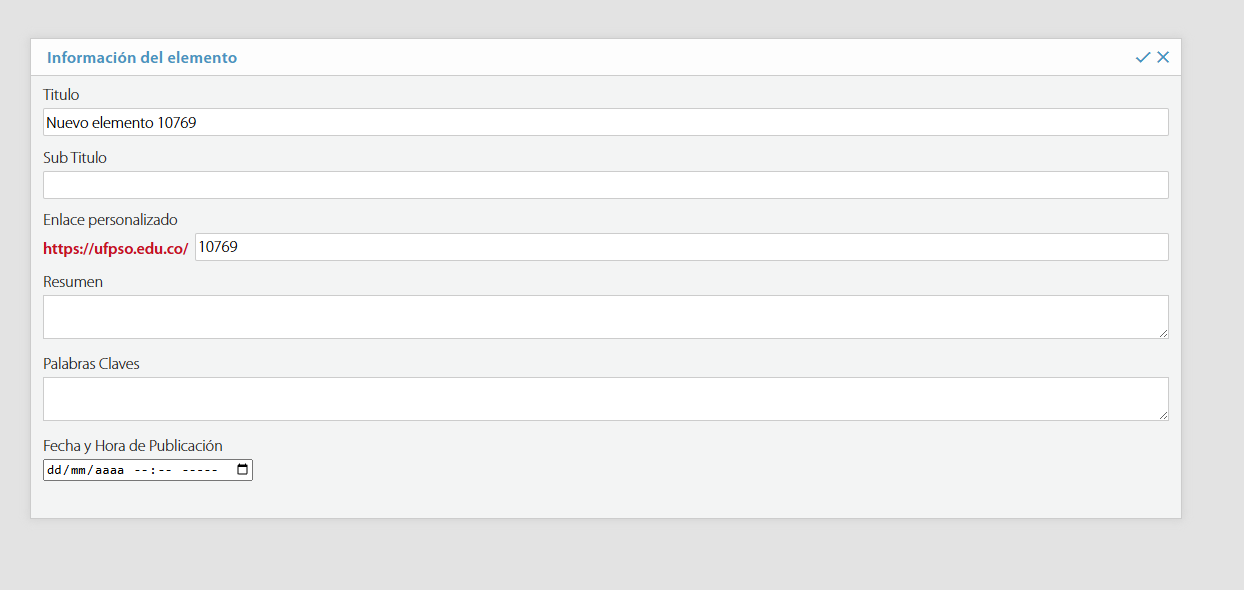Select the minutes segment of publication time
This screenshot has height=590, width=1244.
click(x=163, y=470)
